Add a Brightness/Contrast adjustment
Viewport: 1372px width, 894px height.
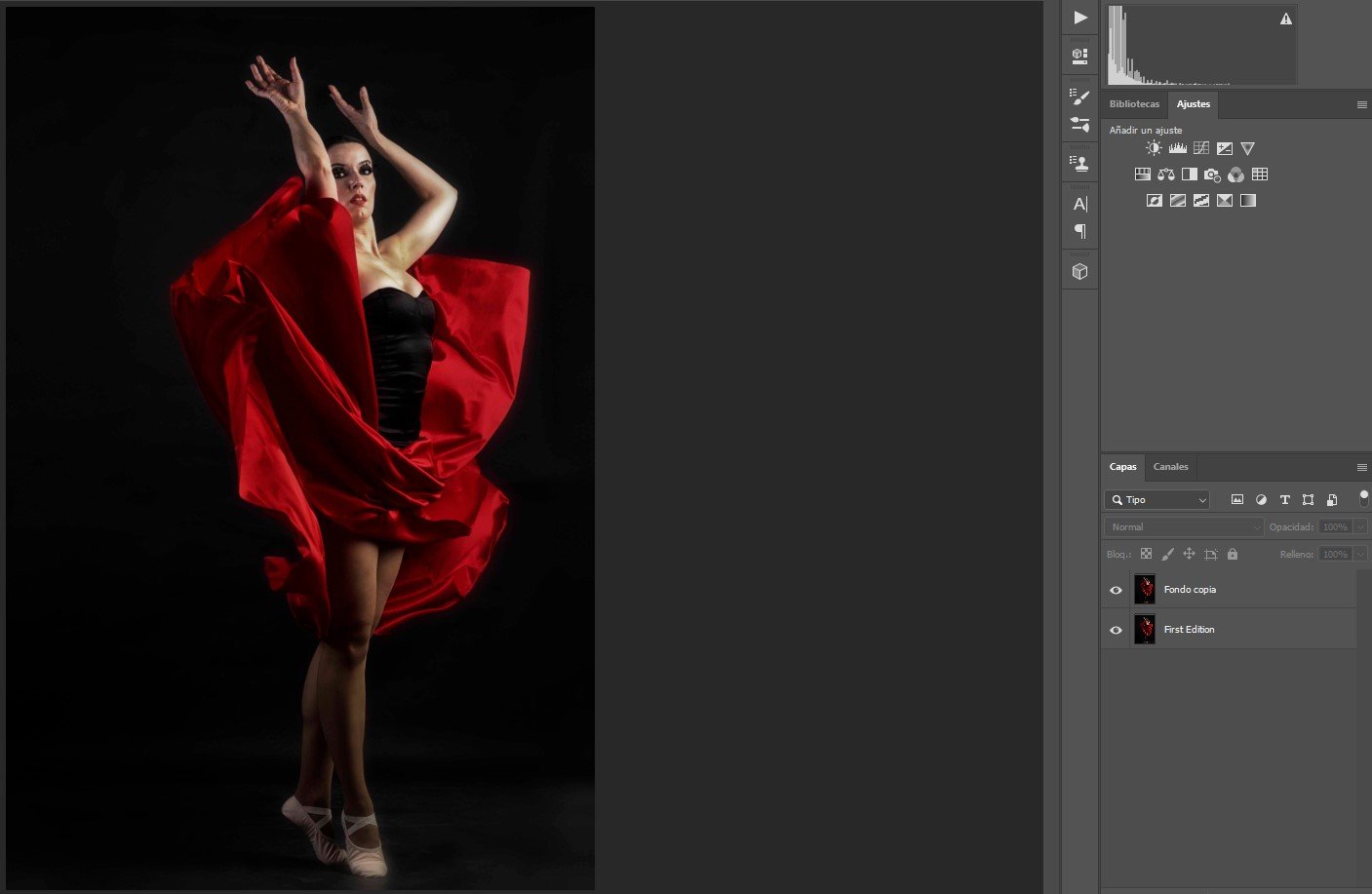point(1154,148)
